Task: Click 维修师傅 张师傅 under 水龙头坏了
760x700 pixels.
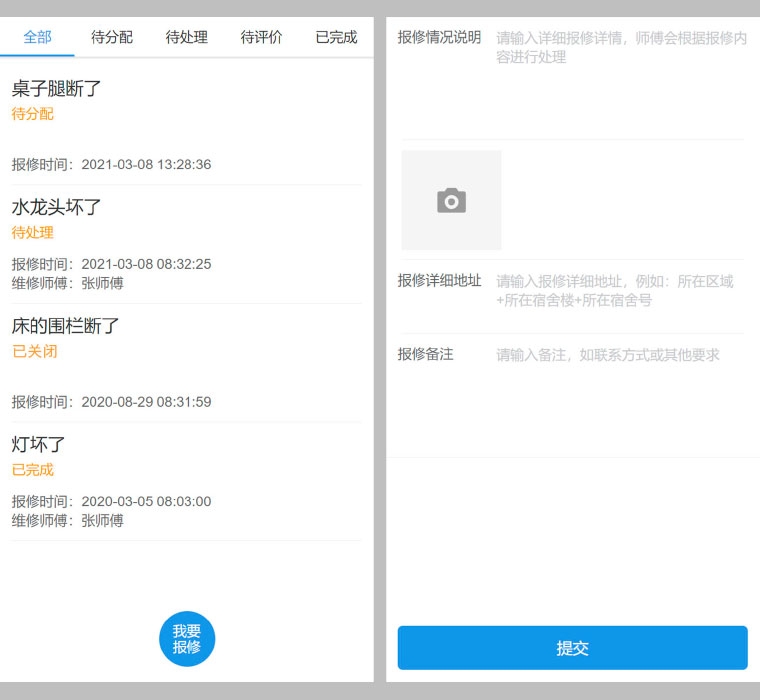Action: (x=68, y=283)
